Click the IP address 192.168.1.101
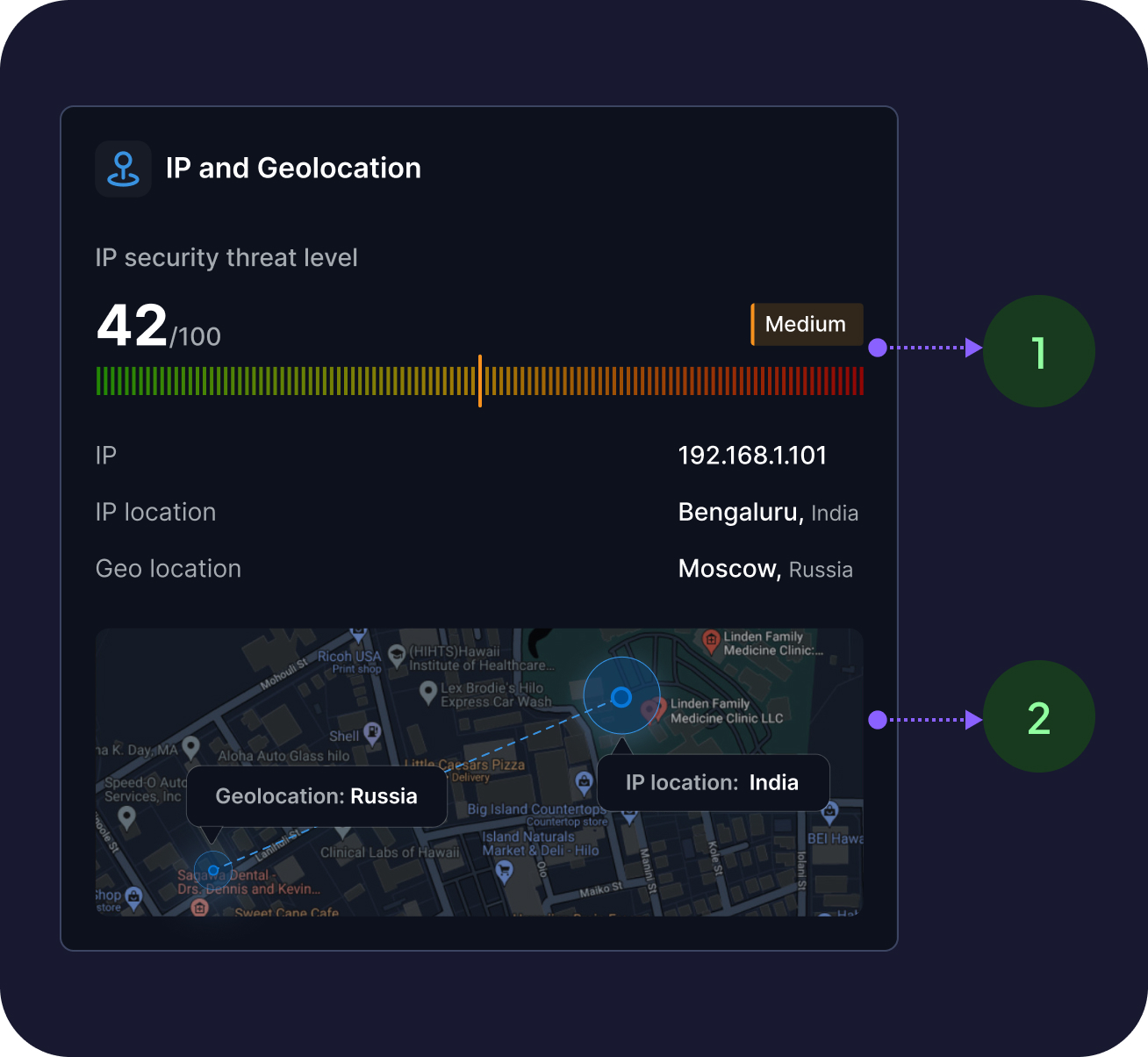The width and height of the screenshot is (1148, 1057). (x=752, y=456)
